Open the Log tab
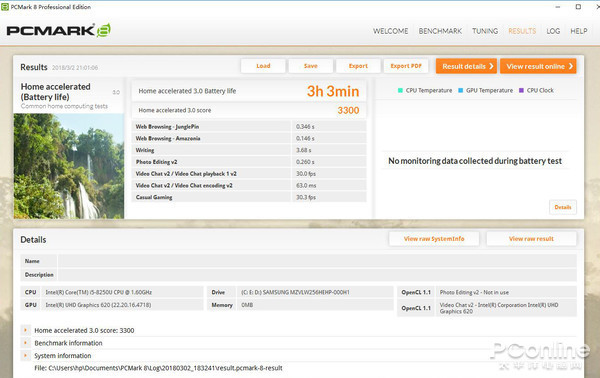The image size is (600, 378). [553, 31]
